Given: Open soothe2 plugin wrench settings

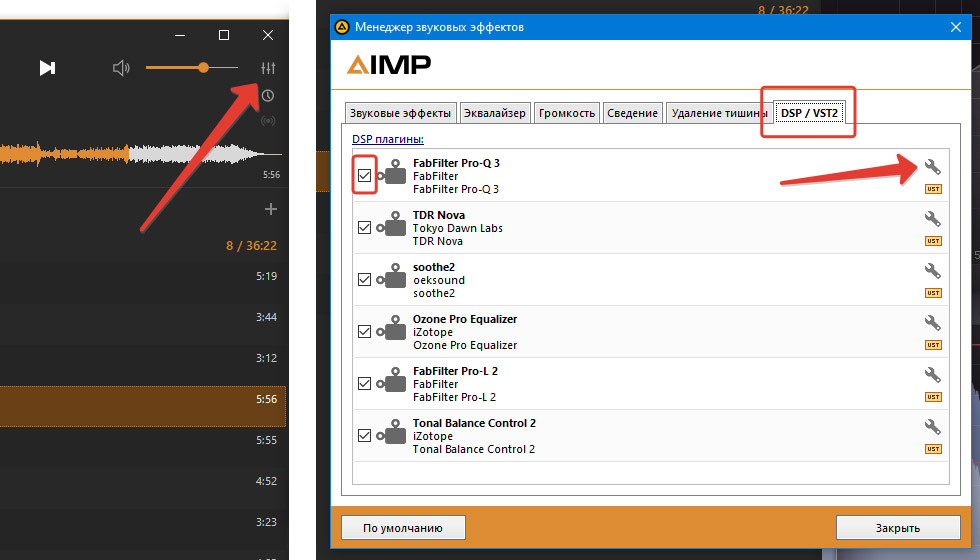Looking at the screenshot, I should tap(932, 271).
